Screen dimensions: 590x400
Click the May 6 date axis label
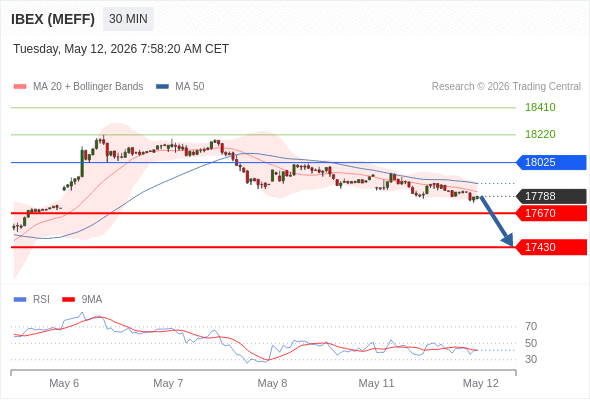pos(64,383)
